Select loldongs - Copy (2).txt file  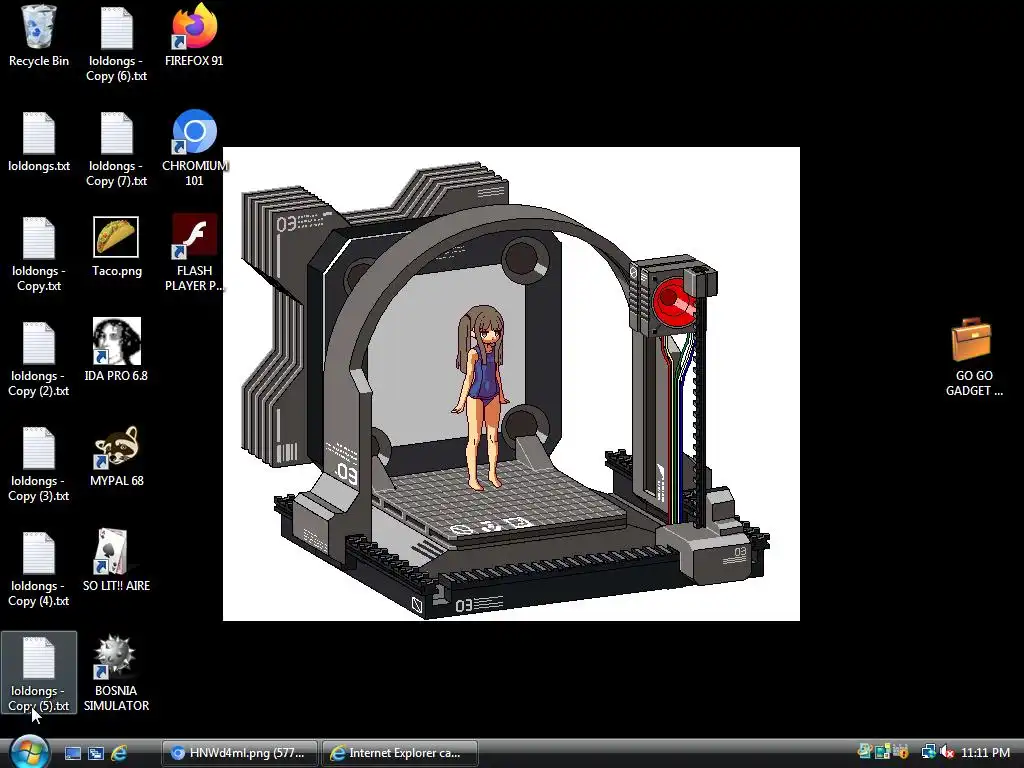[39, 359]
